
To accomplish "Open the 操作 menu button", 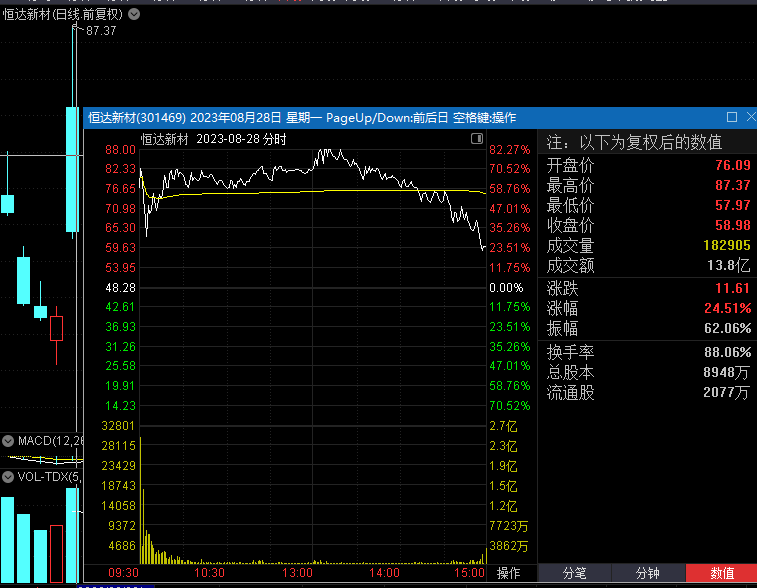I will click(x=508, y=573).
